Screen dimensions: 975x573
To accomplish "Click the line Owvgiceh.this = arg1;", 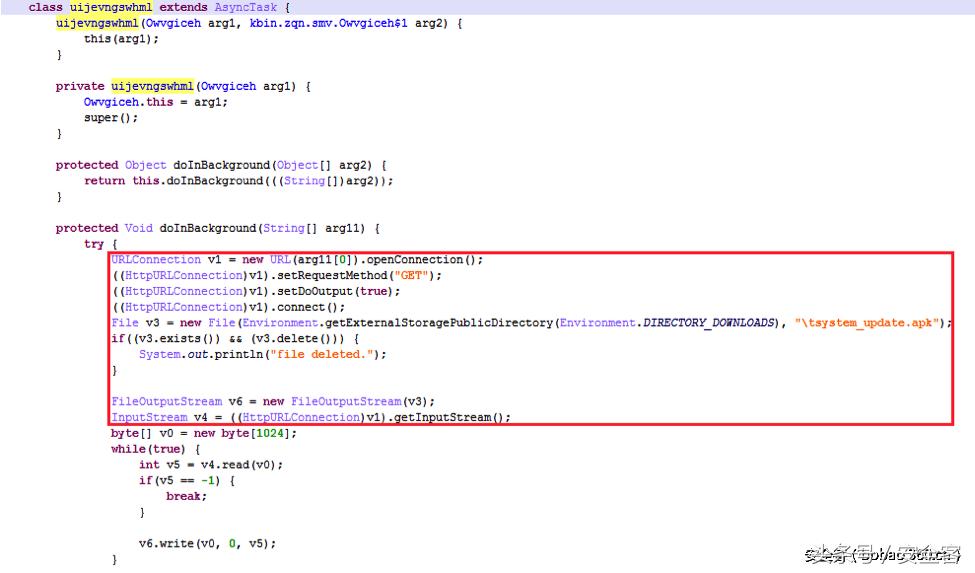I will click(x=156, y=102).
